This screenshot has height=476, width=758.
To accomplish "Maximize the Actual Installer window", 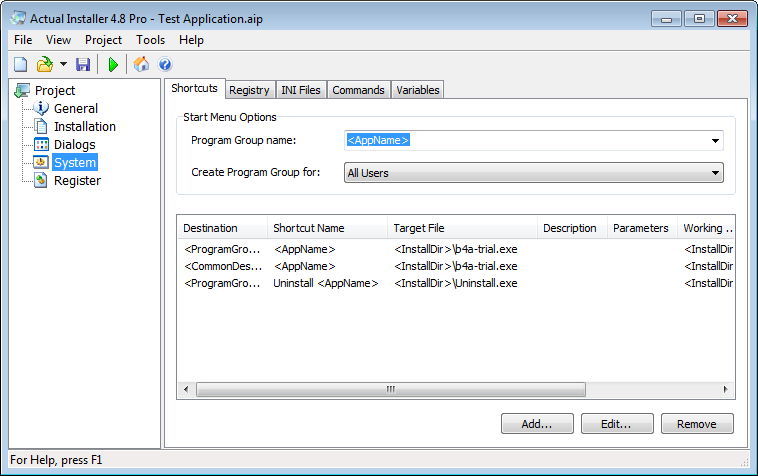I will (699, 19).
